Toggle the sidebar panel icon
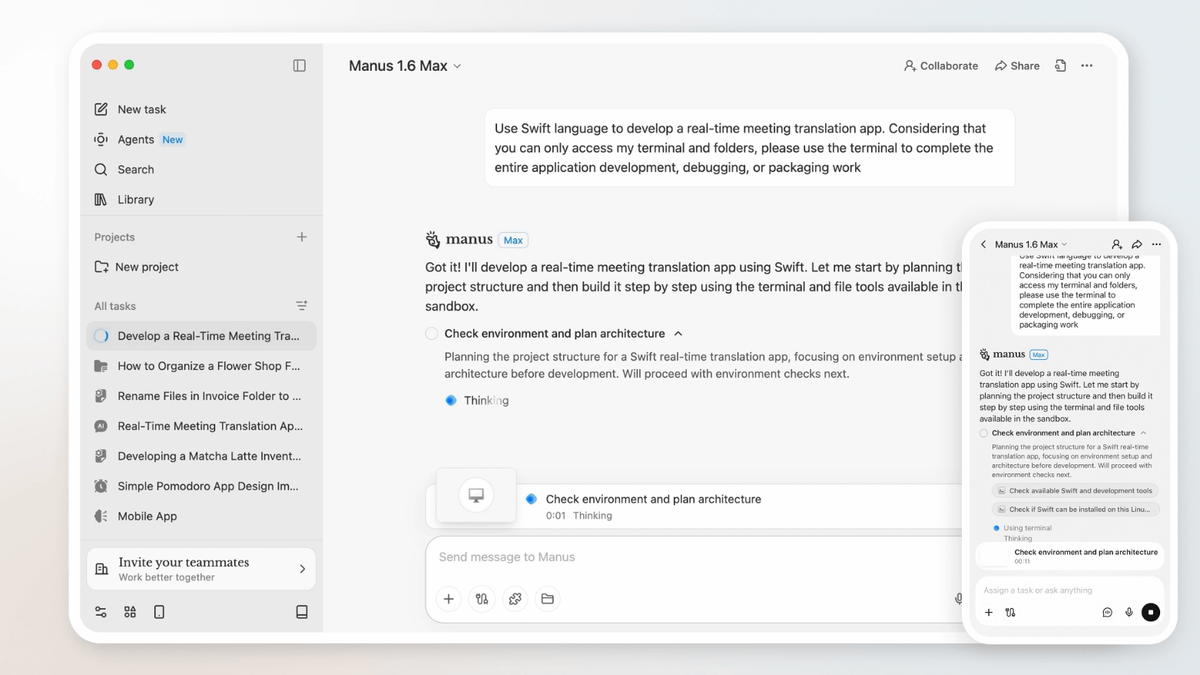Image resolution: width=1200 pixels, height=675 pixels. pyautogui.click(x=299, y=66)
